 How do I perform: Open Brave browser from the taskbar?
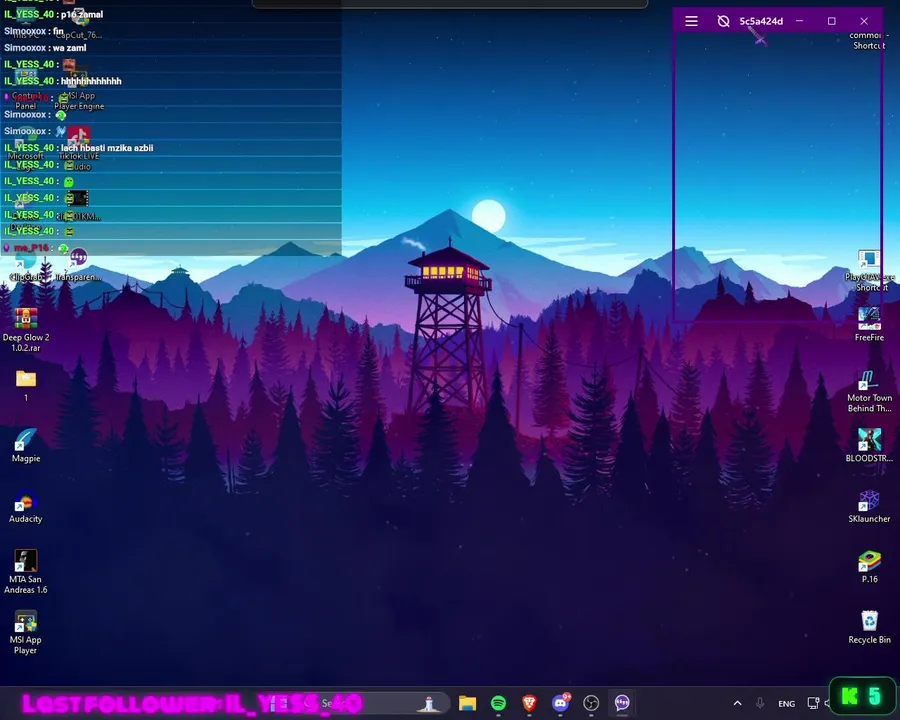(529, 703)
